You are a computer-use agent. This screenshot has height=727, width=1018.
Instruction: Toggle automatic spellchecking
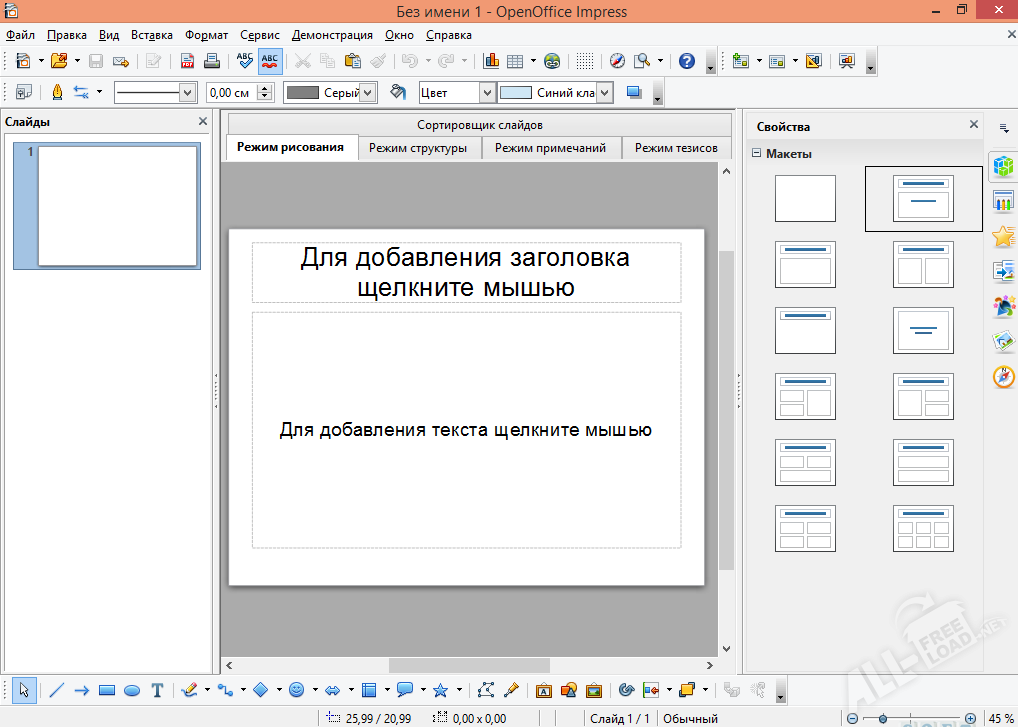269,61
